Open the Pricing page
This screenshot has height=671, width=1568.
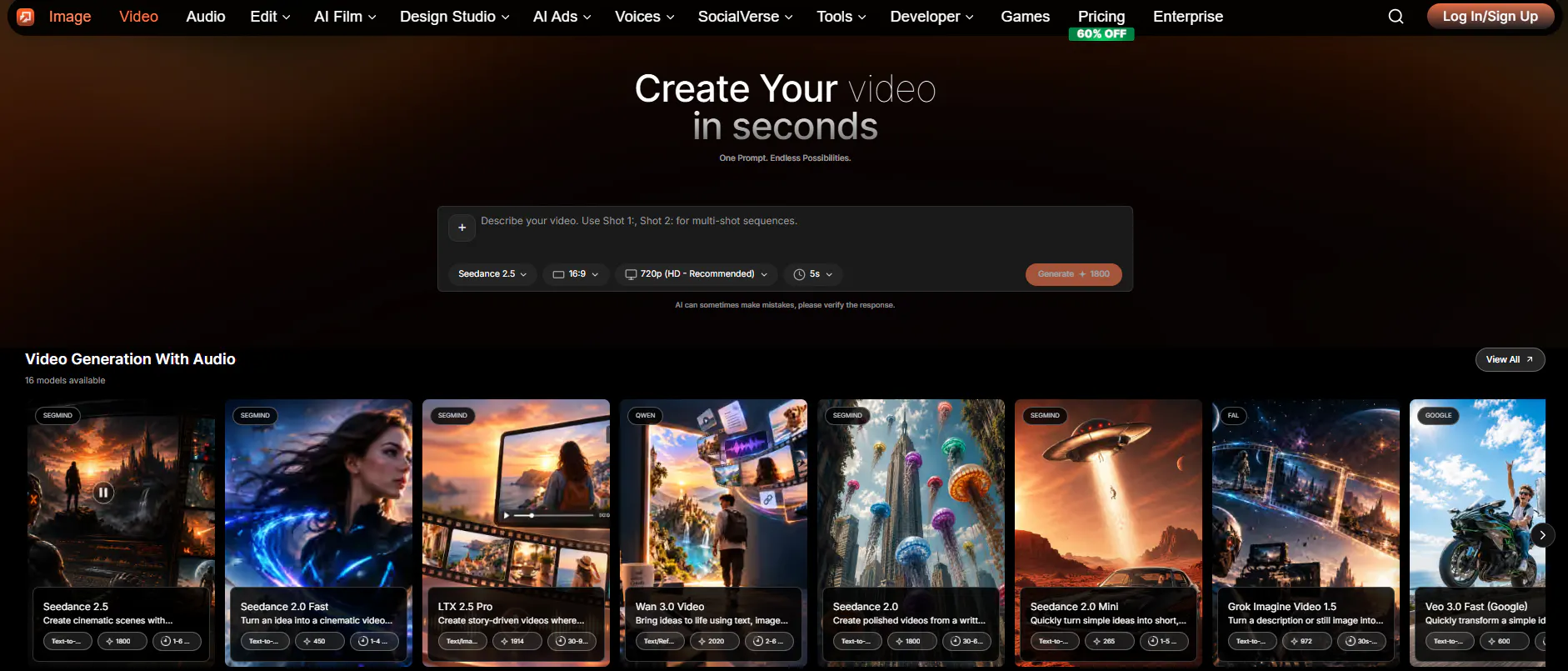coord(1101,17)
